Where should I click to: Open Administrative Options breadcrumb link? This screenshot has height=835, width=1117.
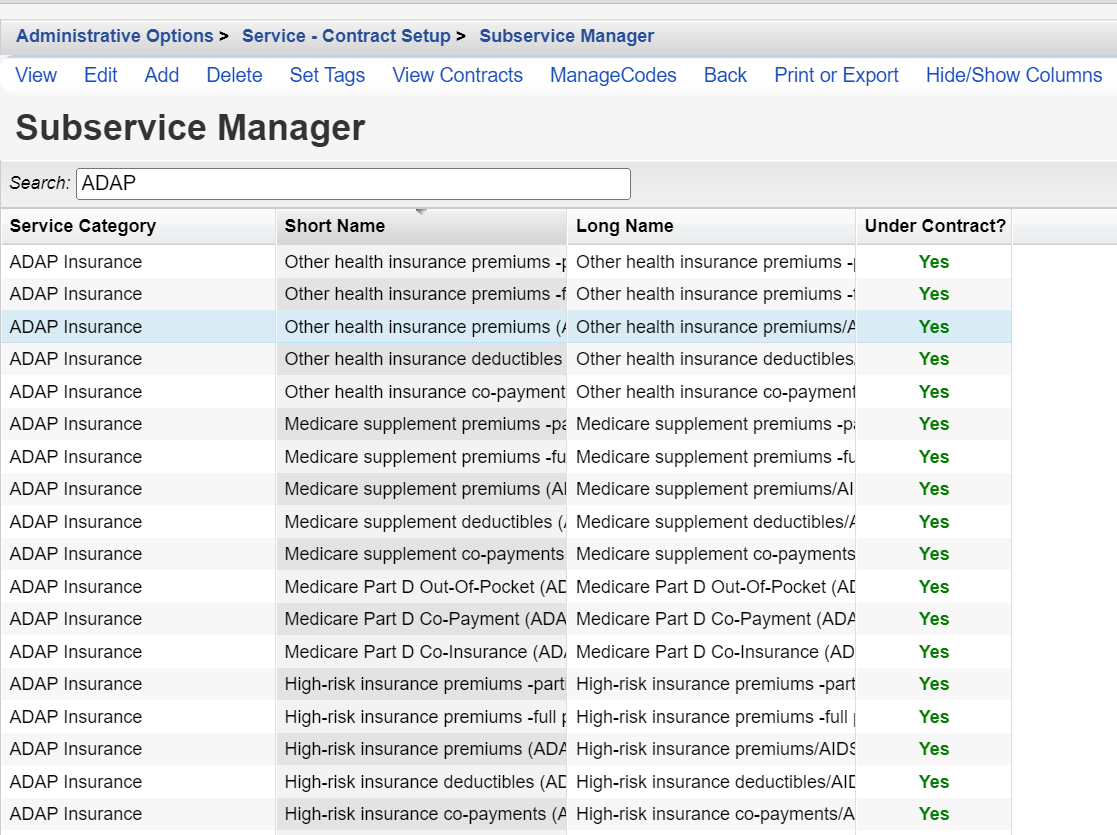point(115,36)
